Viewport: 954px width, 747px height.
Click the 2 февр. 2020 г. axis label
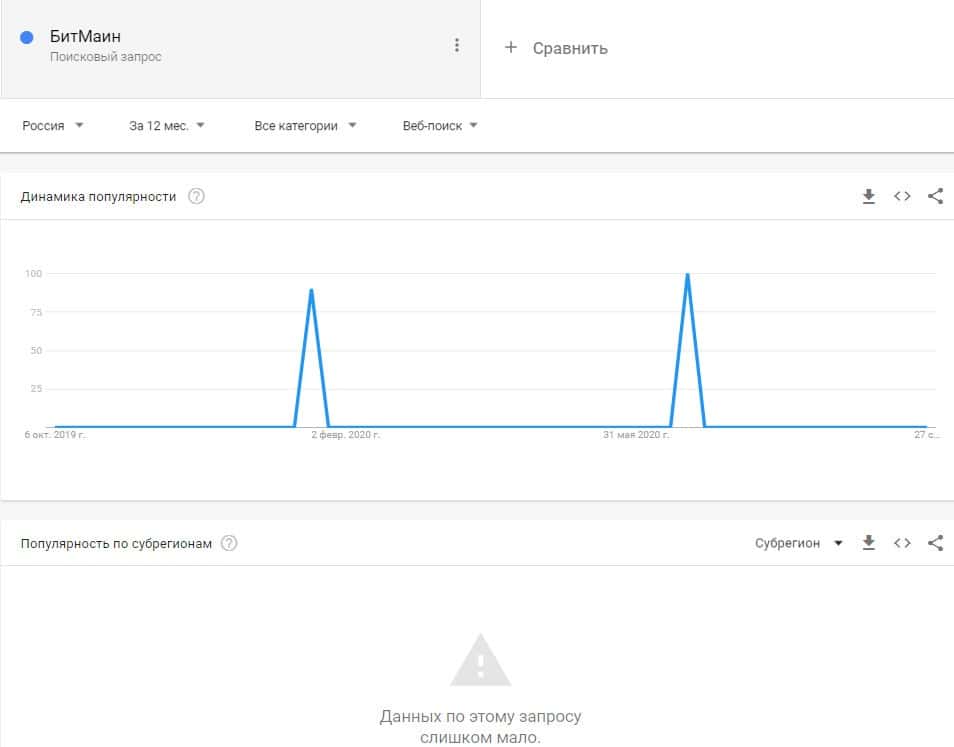[x=346, y=435]
